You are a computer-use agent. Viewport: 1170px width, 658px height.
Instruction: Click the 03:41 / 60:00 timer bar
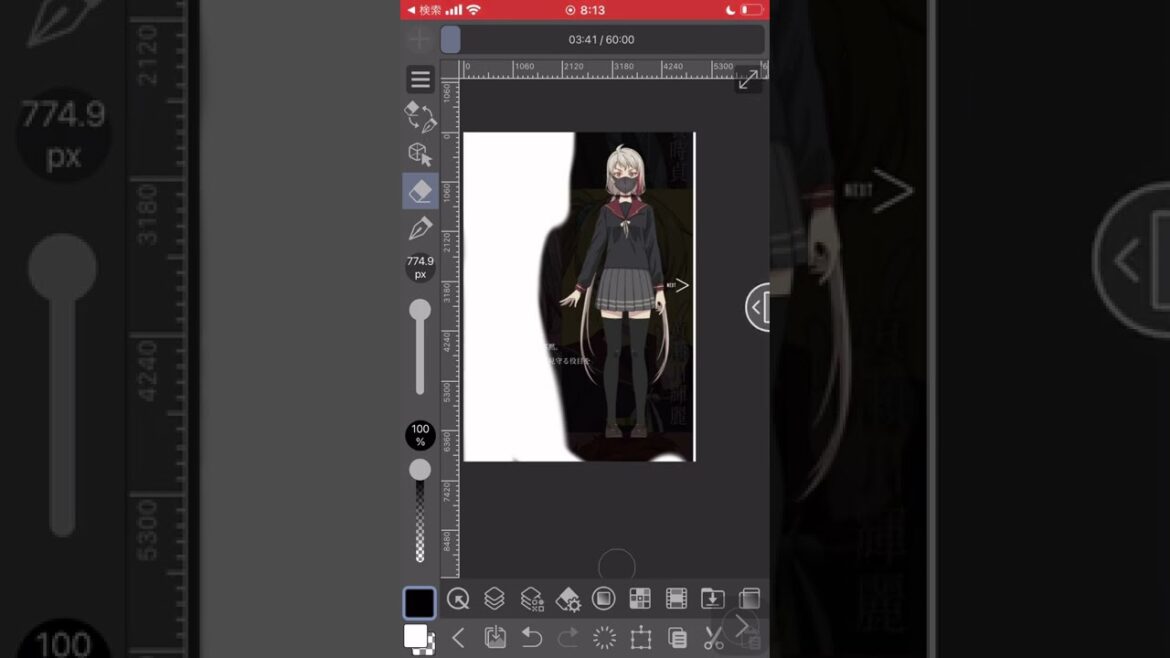click(x=602, y=40)
